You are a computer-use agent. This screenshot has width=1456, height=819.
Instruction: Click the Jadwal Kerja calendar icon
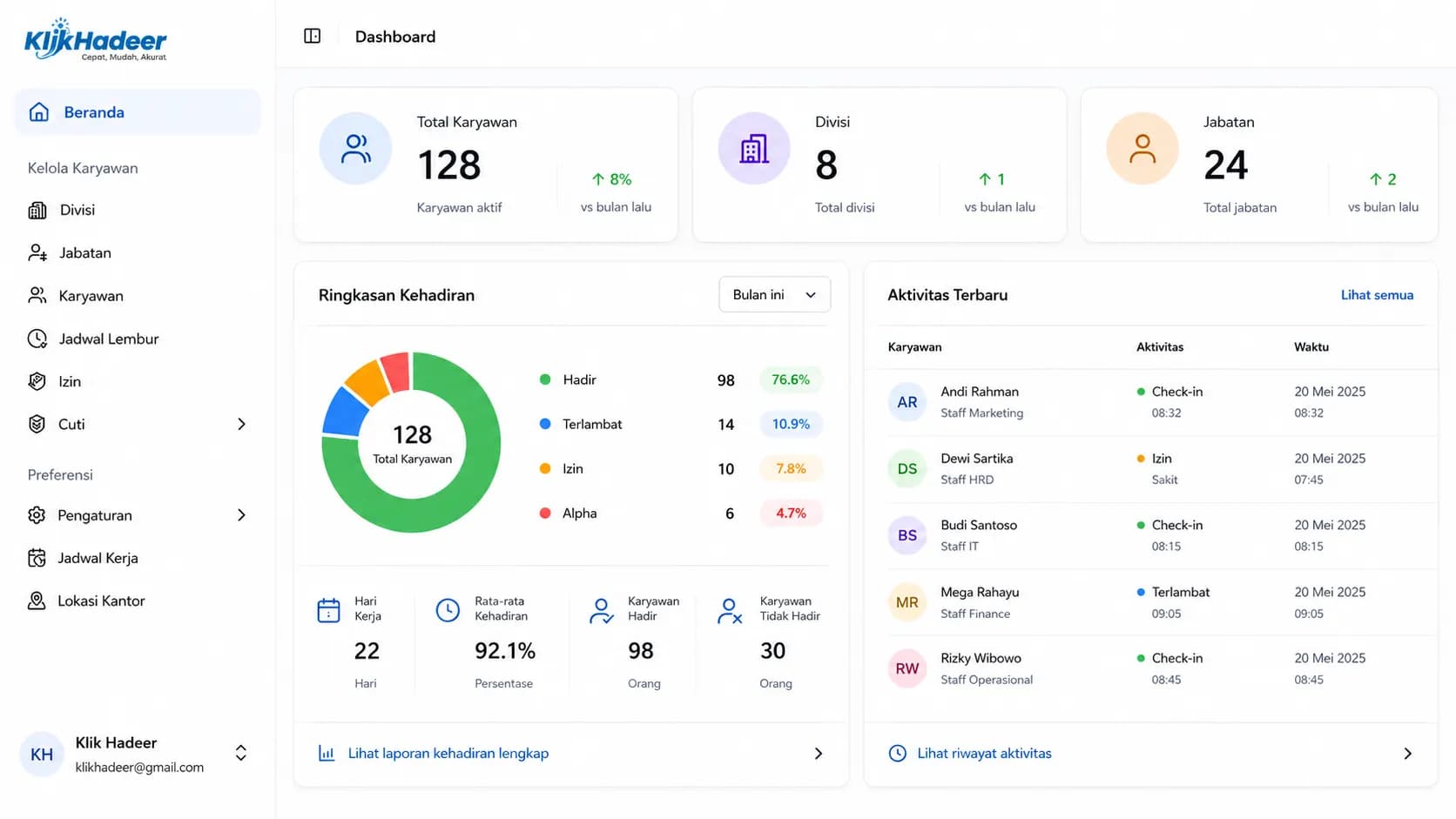(x=37, y=558)
